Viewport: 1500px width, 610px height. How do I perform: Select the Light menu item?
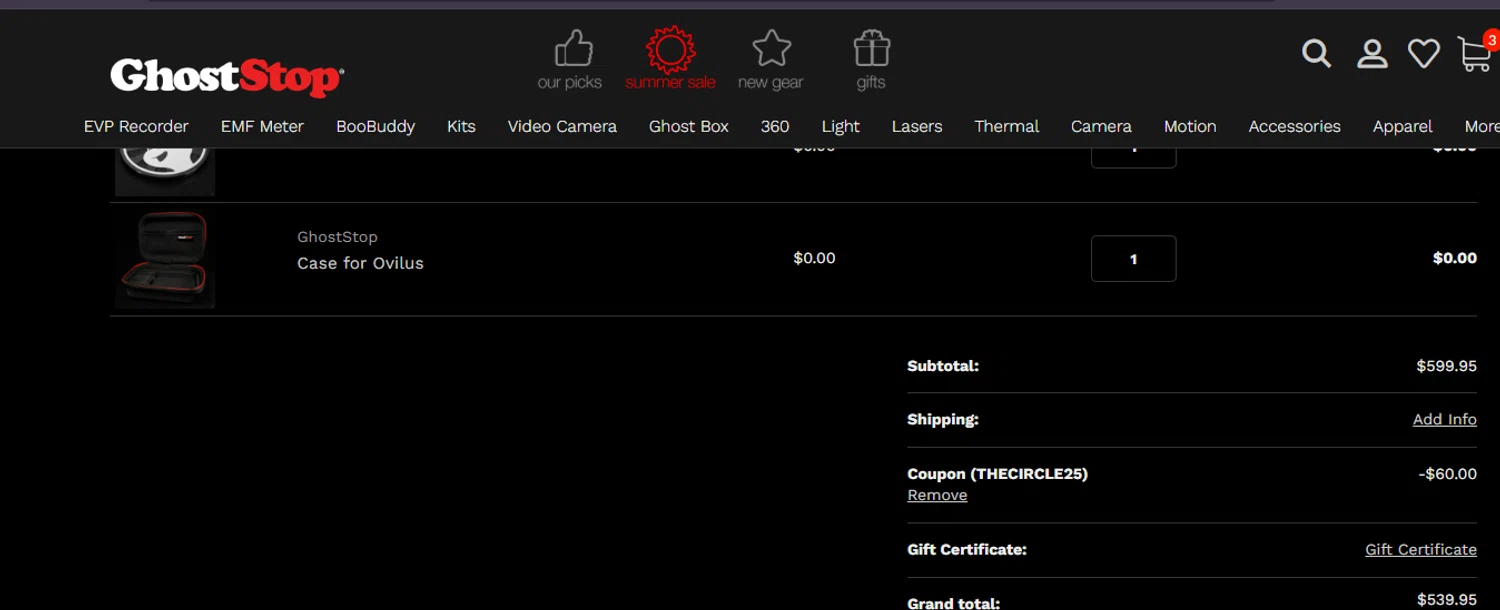click(841, 126)
